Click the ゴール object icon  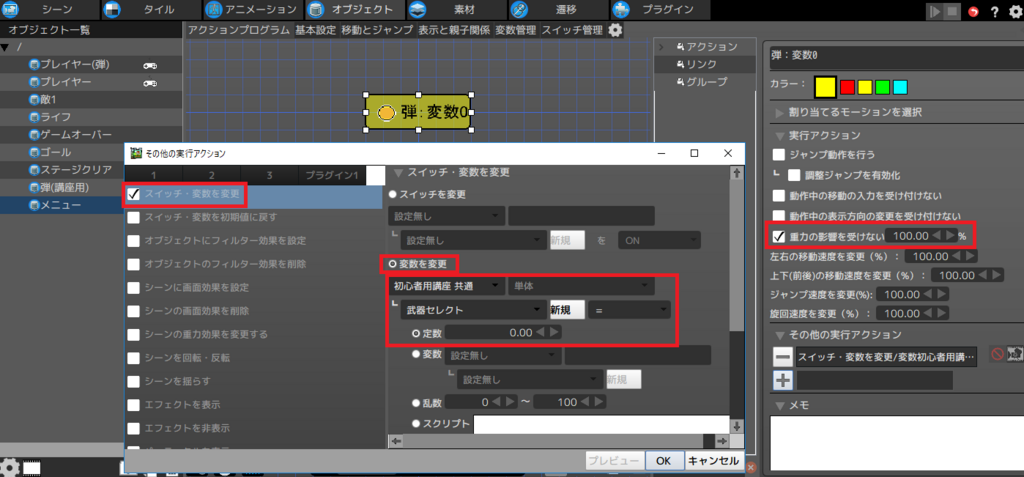pos(34,152)
